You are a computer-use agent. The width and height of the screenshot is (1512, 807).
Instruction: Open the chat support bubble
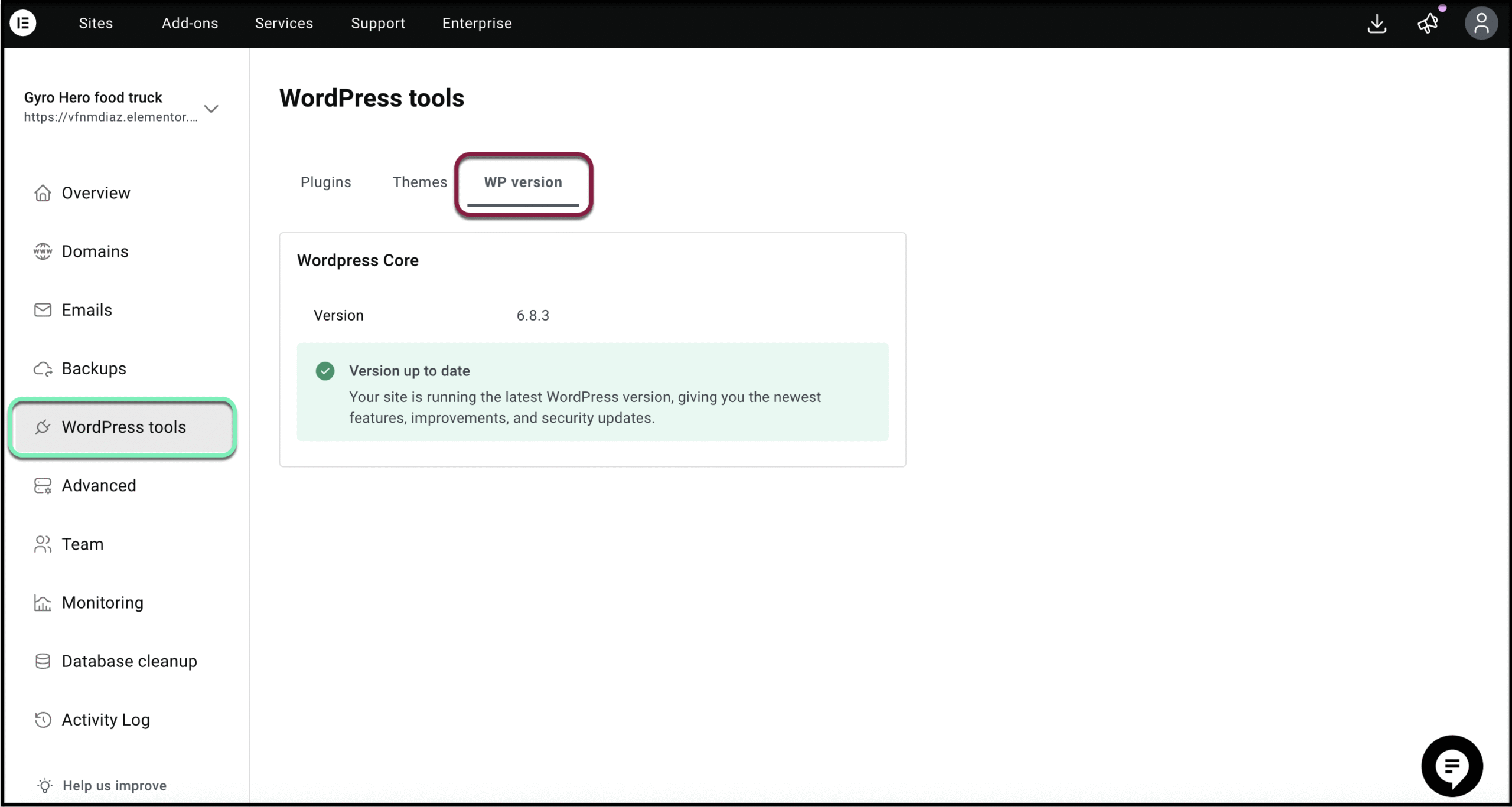[1452, 766]
